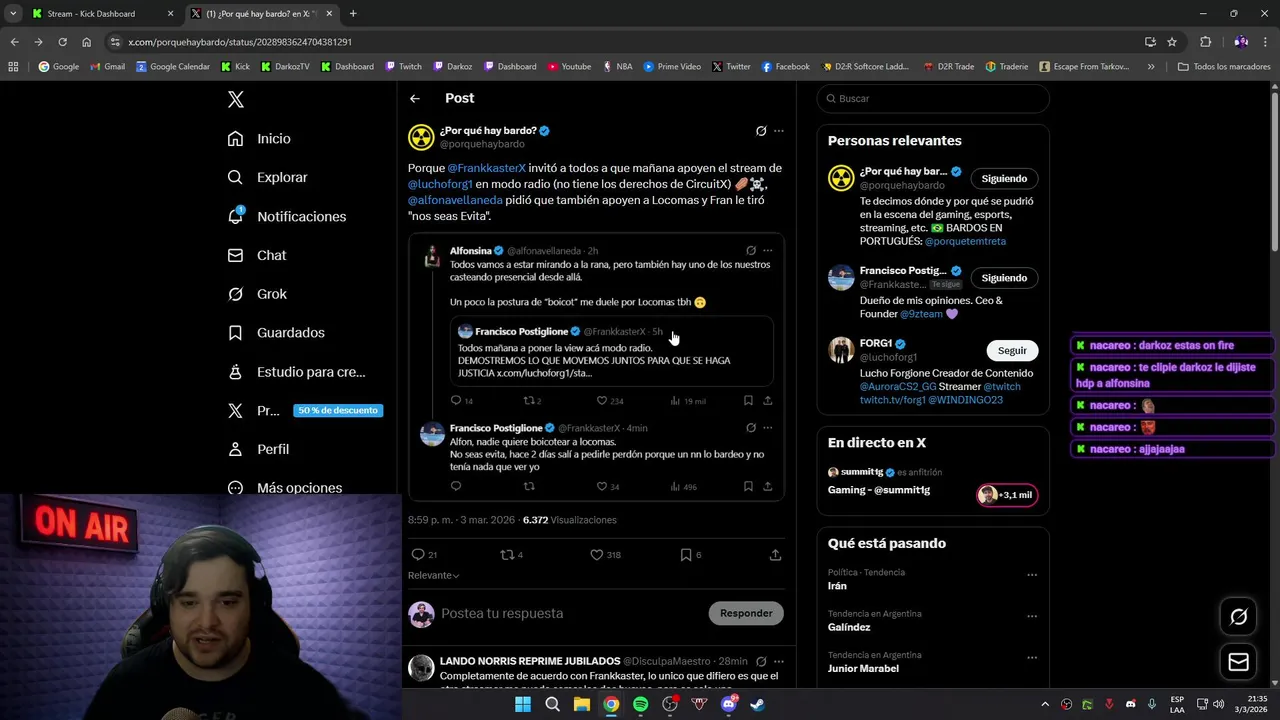
Task: Open the three-dot menu on Alfonsina's quoted post
Action: [768, 251]
